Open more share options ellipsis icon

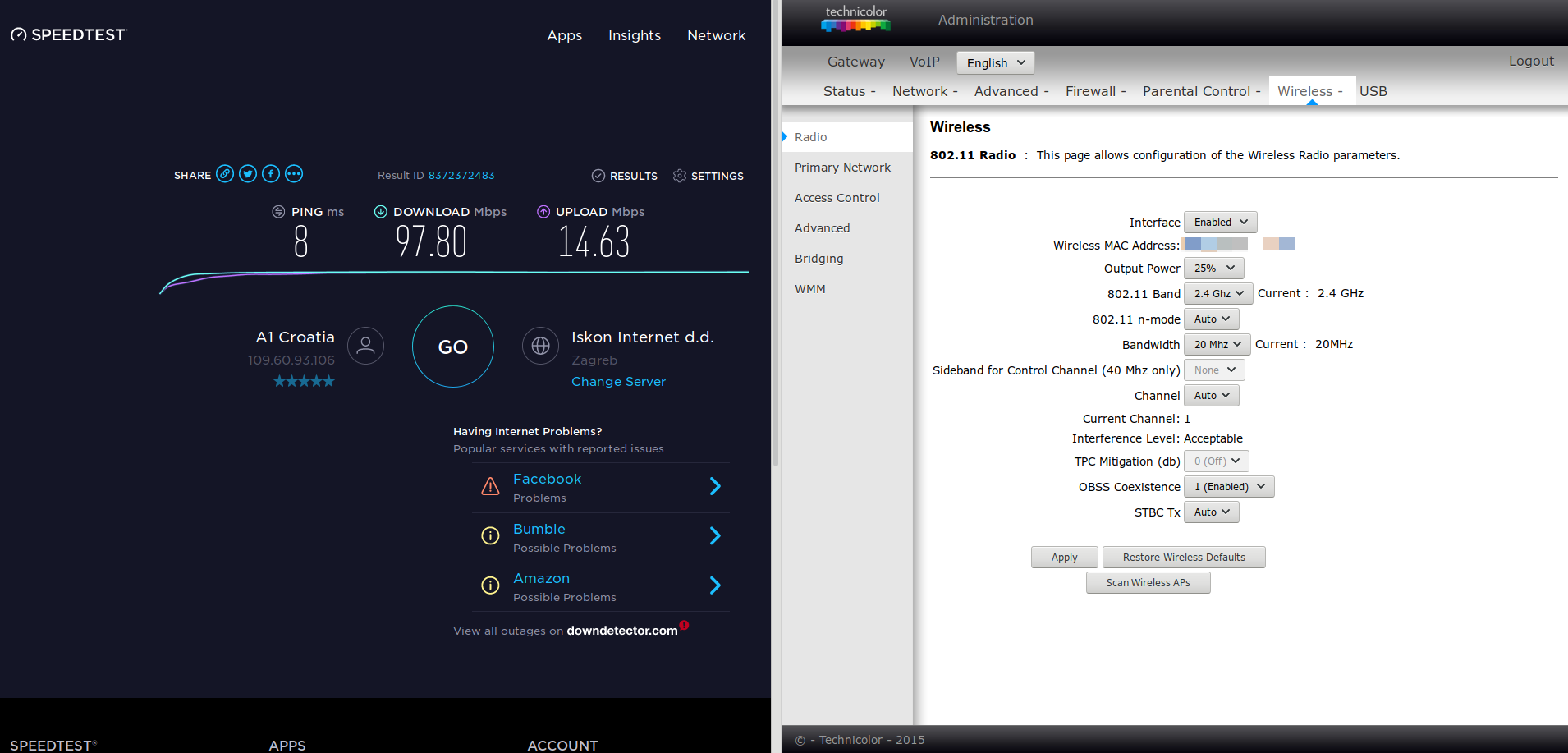294,174
